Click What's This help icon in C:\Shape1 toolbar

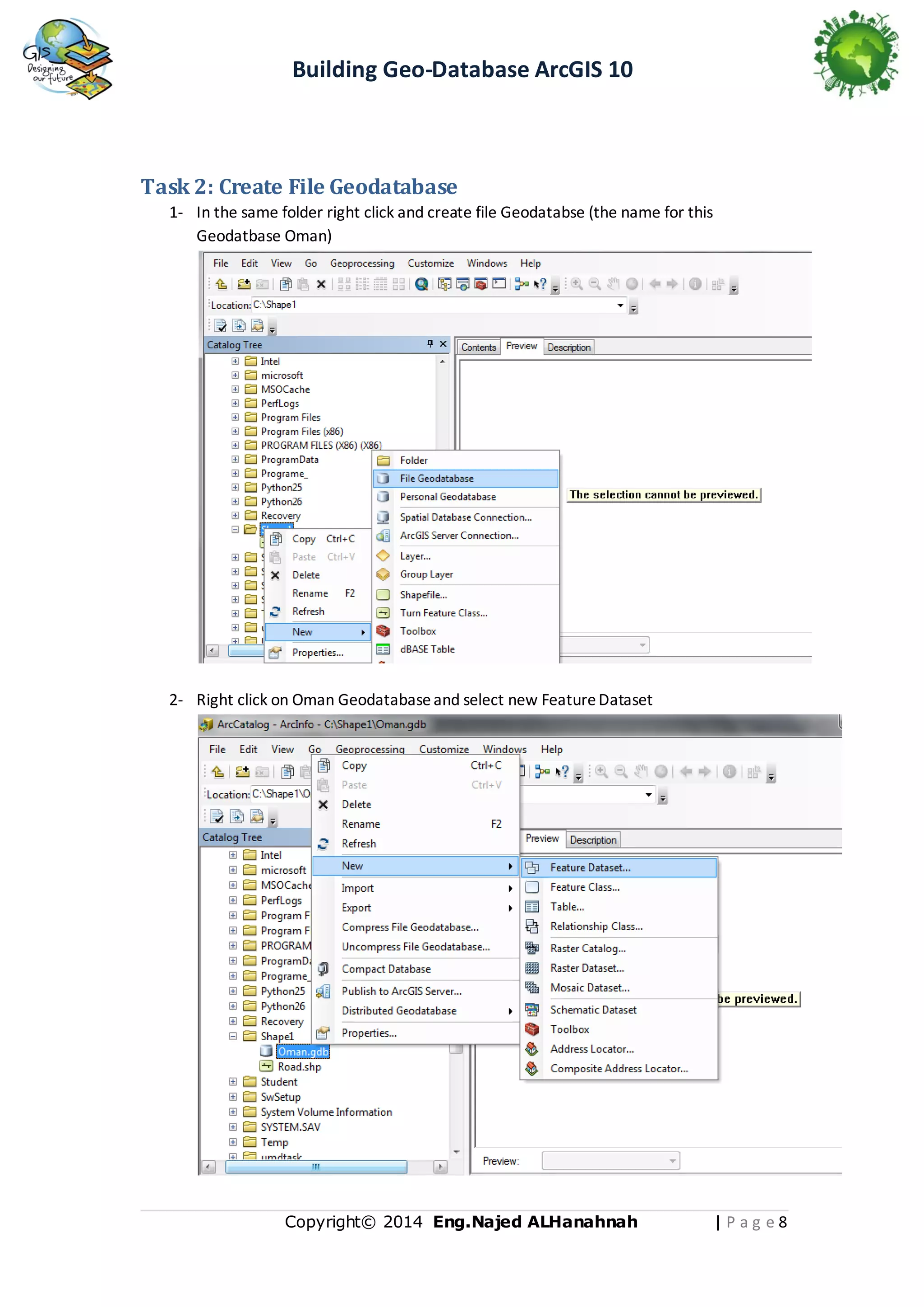coord(540,284)
